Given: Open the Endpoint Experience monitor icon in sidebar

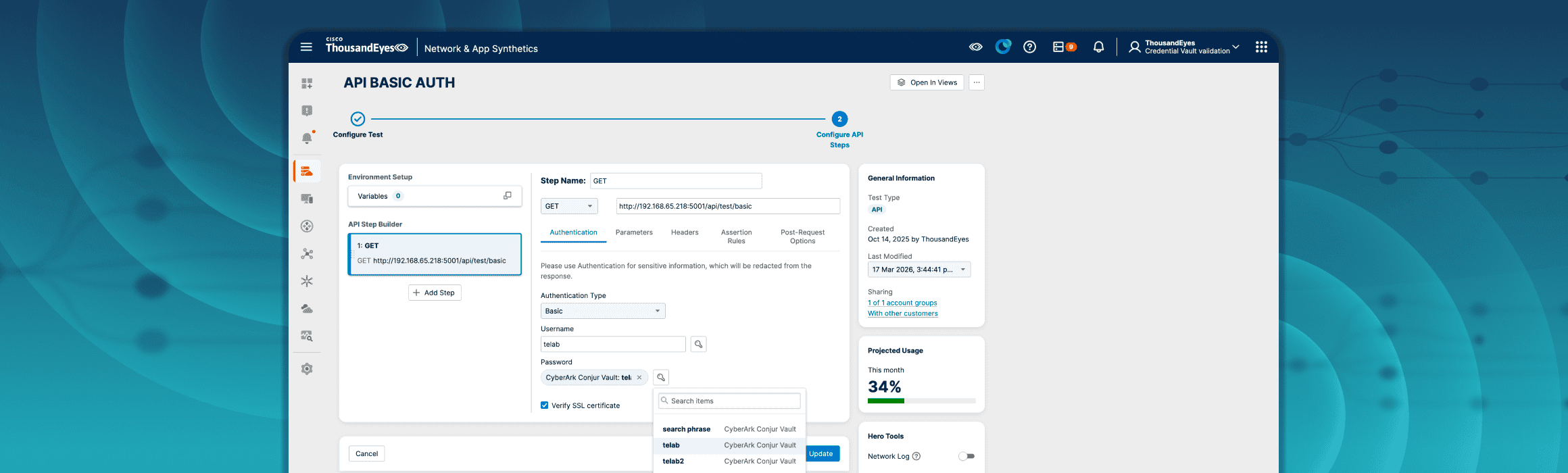Looking at the screenshot, I should click(x=307, y=199).
